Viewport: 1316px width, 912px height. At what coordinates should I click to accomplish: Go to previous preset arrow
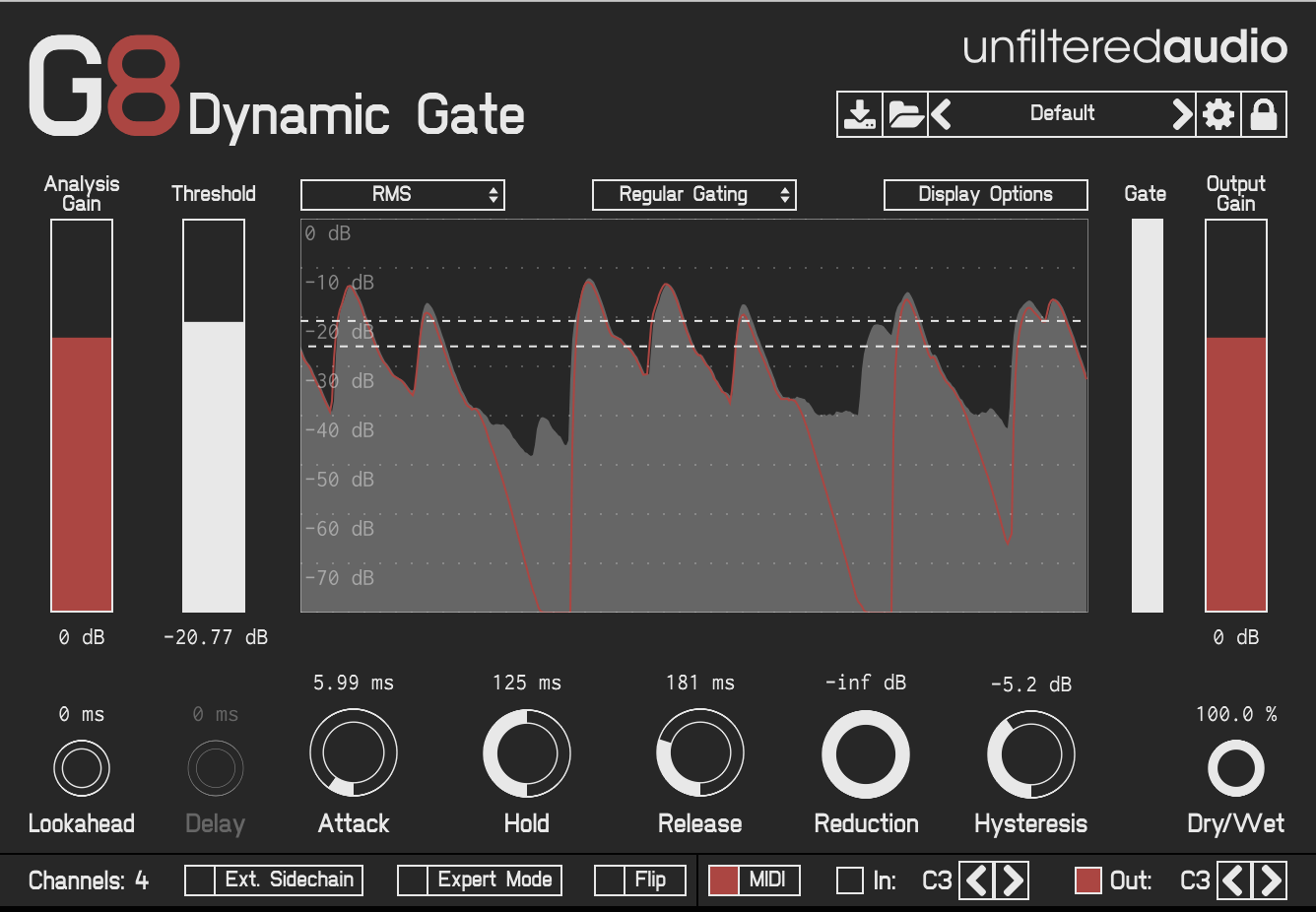point(941,114)
